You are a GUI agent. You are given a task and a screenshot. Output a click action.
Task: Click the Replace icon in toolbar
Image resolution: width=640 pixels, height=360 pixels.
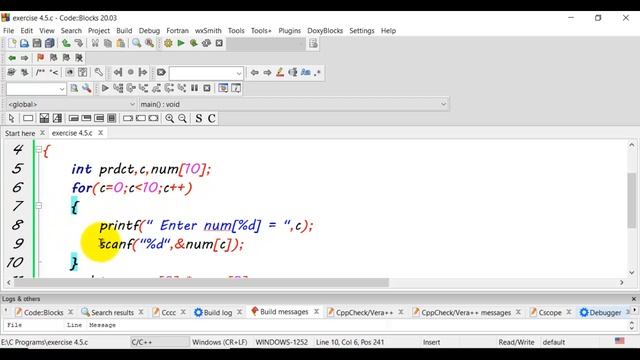149,43
